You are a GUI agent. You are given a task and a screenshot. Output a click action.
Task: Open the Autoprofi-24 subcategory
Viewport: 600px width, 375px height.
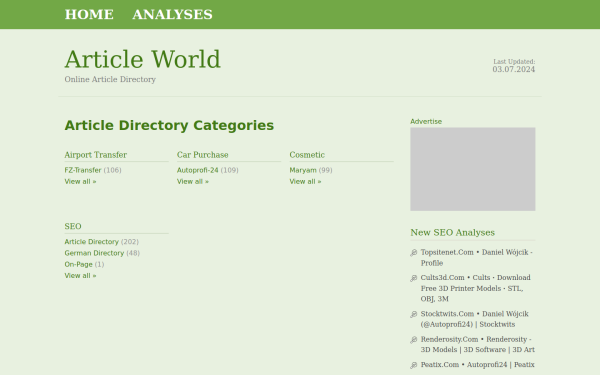click(197, 170)
